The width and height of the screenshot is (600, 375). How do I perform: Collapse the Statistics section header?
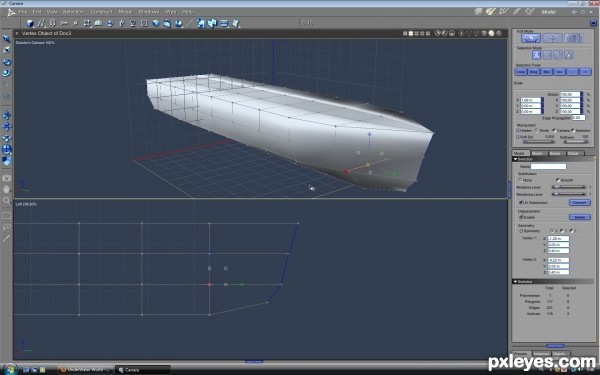tap(553, 282)
